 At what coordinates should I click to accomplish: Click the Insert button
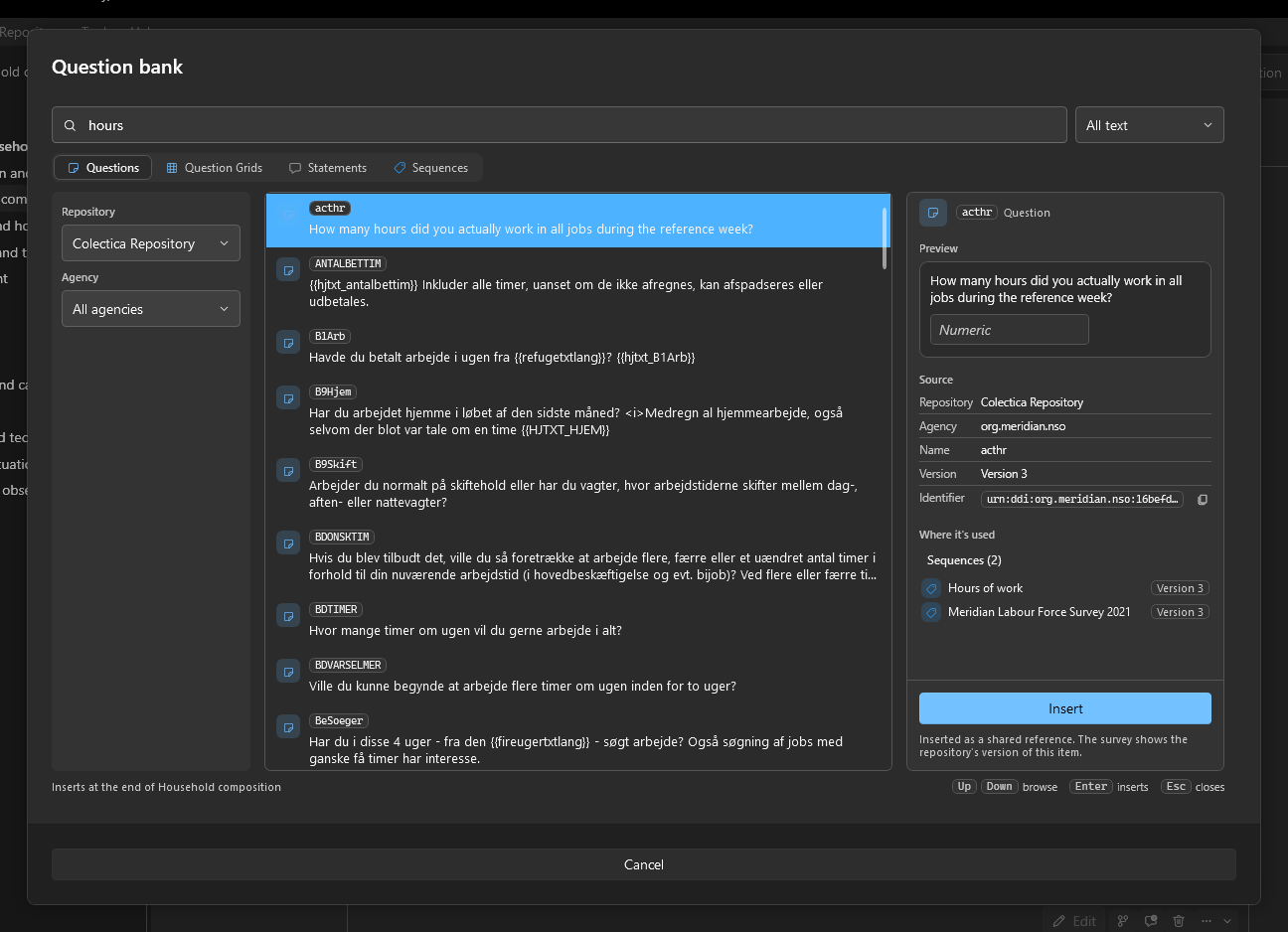(1065, 708)
